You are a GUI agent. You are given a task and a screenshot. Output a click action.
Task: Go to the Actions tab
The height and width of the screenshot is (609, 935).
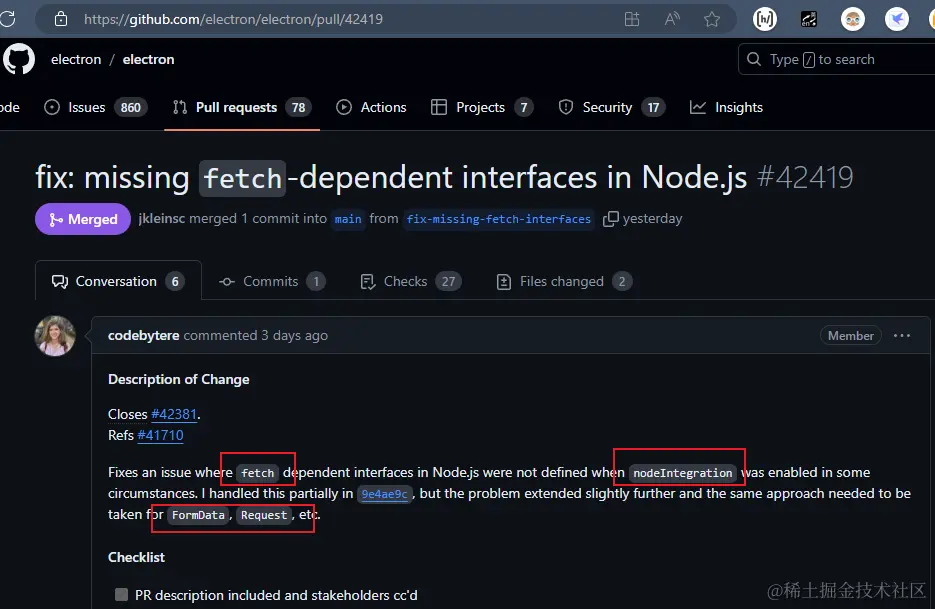tap(371, 107)
